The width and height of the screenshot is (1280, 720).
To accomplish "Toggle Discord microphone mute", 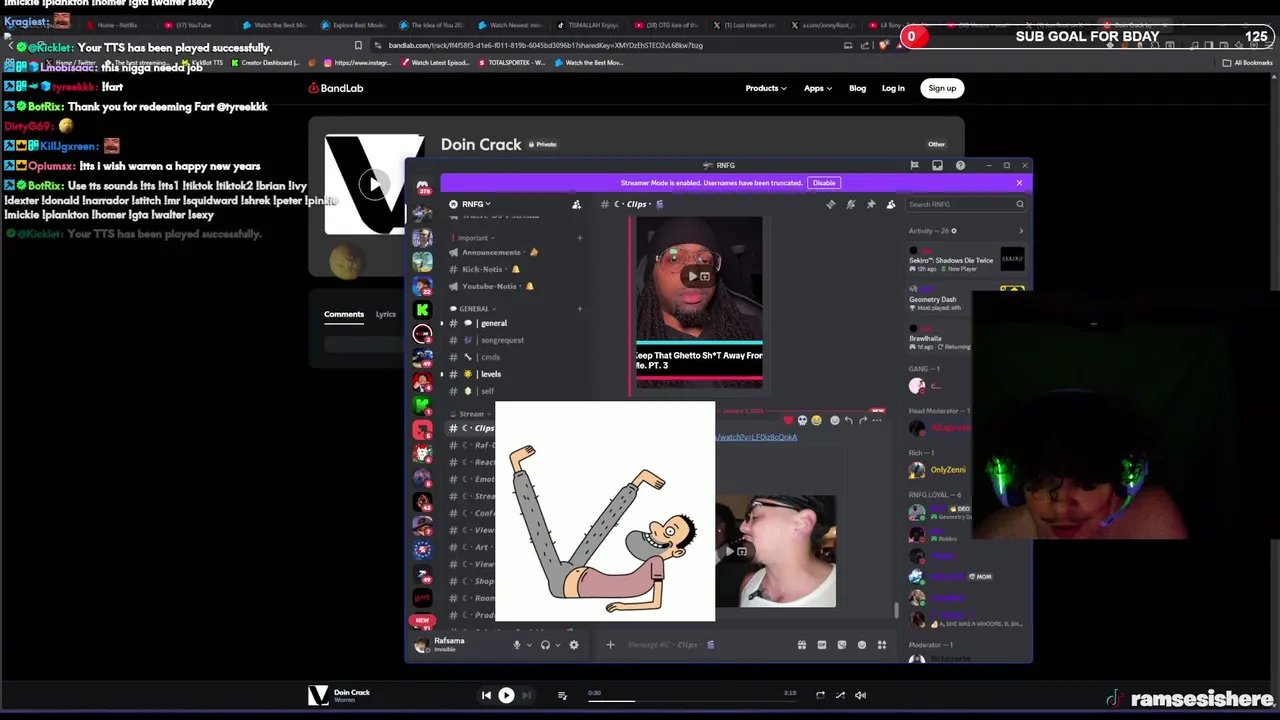I will [517, 645].
